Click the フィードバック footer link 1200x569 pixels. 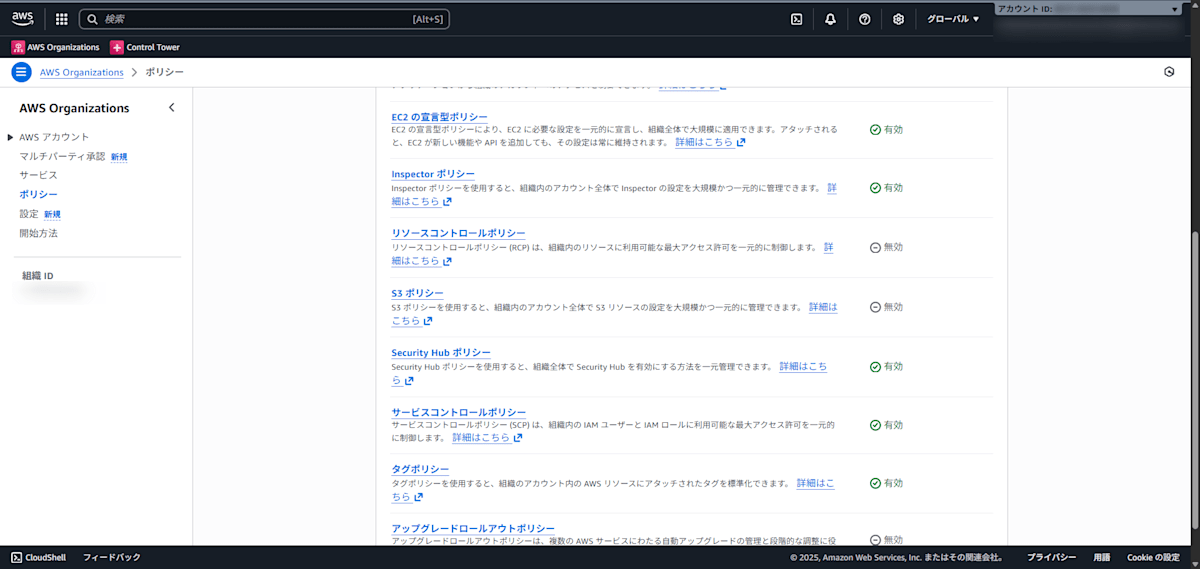(x=111, y=557)
